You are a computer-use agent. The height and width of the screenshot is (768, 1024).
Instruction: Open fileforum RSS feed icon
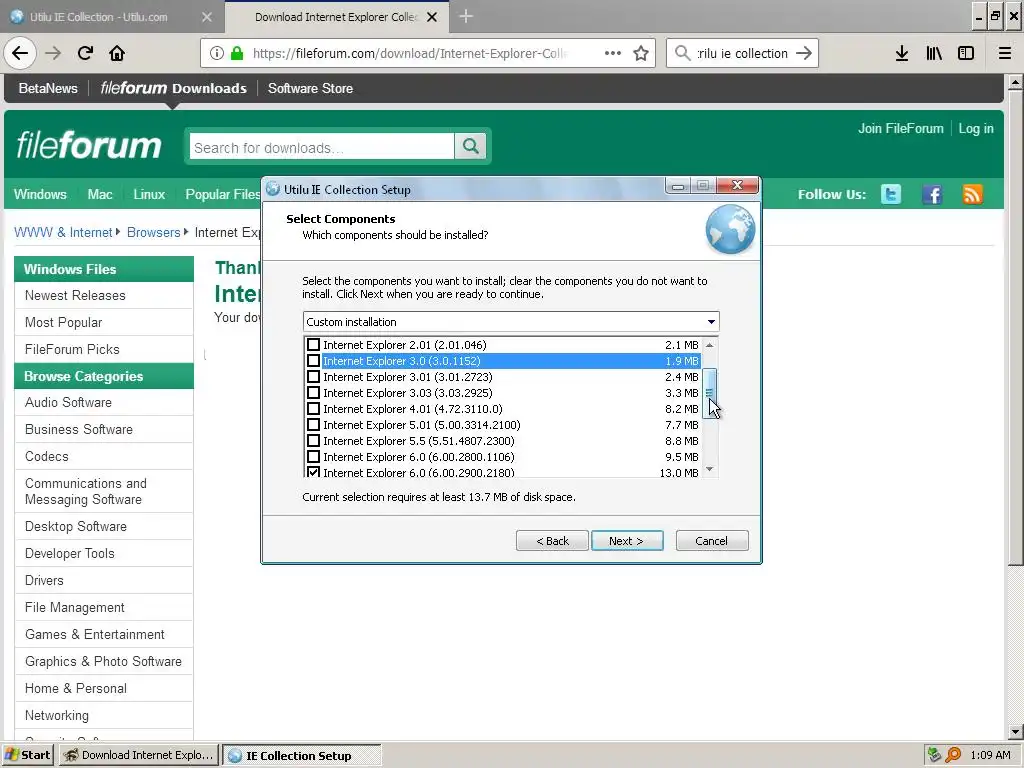972,194
